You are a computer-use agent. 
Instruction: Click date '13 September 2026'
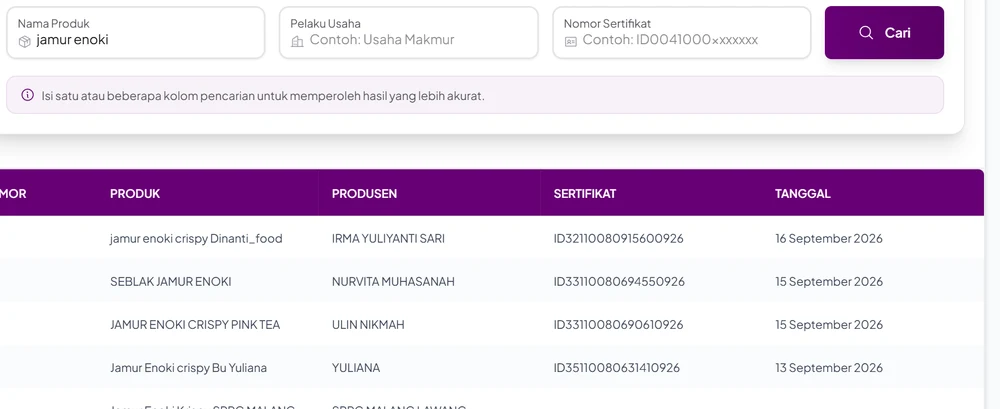coord(829,368)
